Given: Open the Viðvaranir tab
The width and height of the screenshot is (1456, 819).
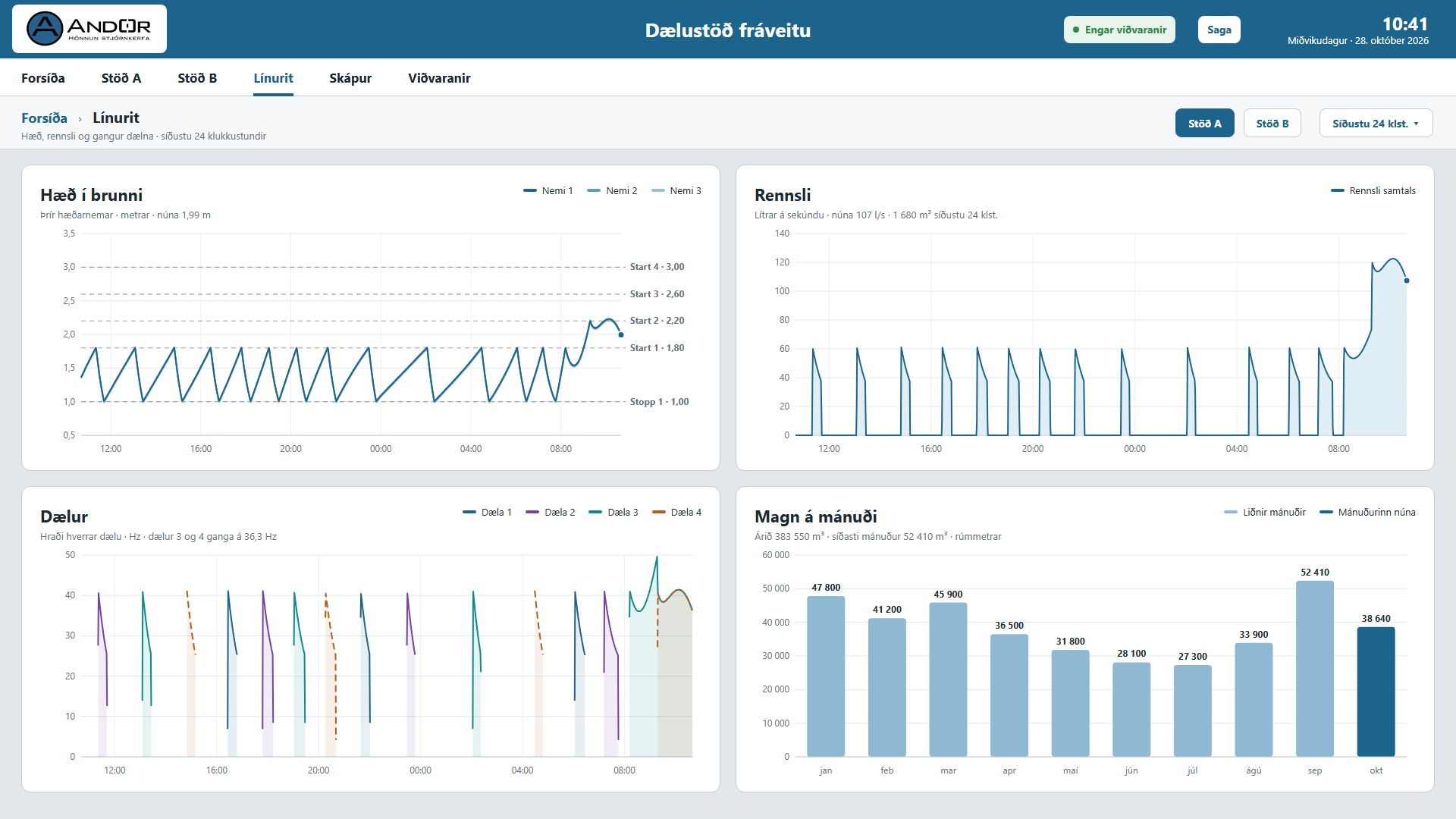Looking at the screenshot, I should pos(439,78).
